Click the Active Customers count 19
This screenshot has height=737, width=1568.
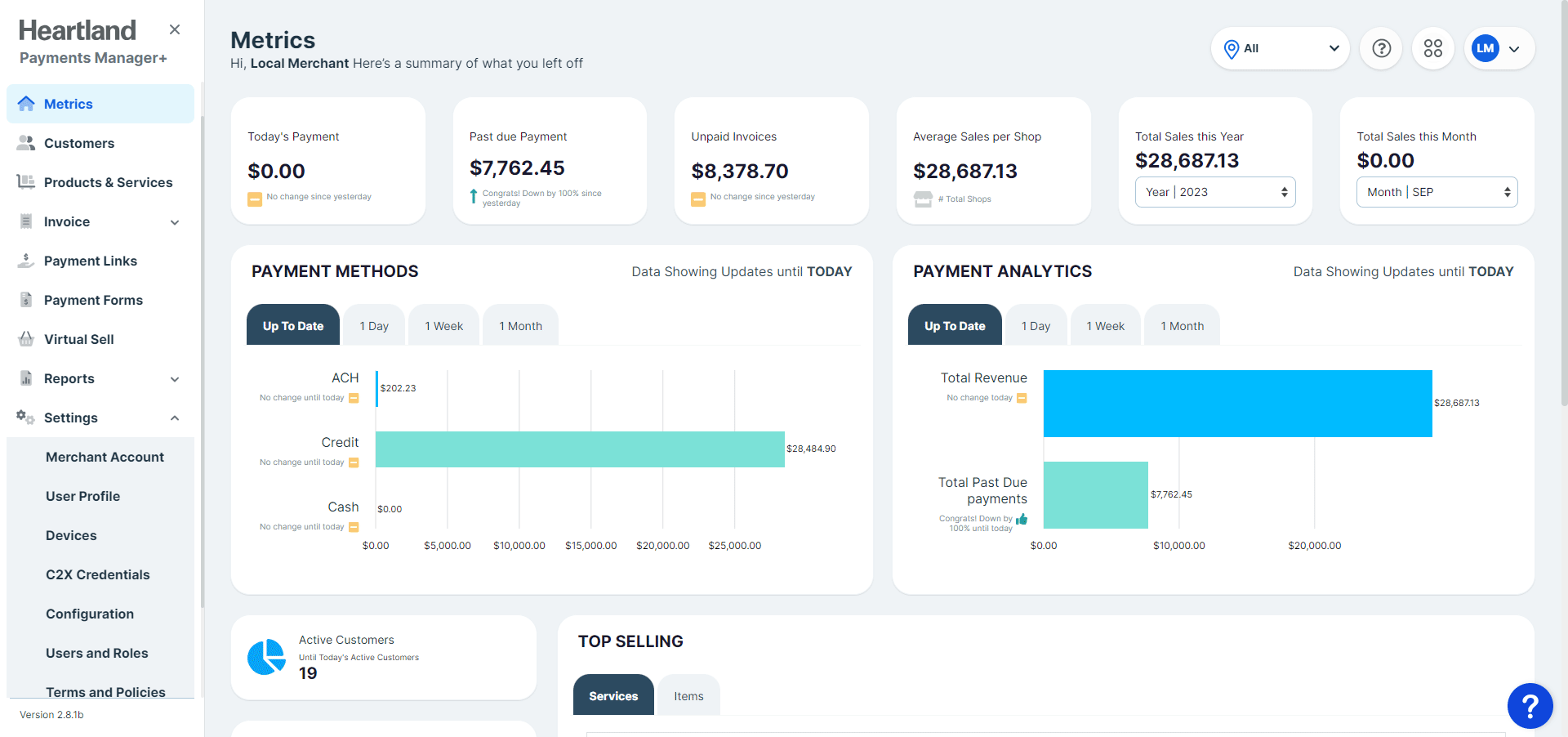308,673
